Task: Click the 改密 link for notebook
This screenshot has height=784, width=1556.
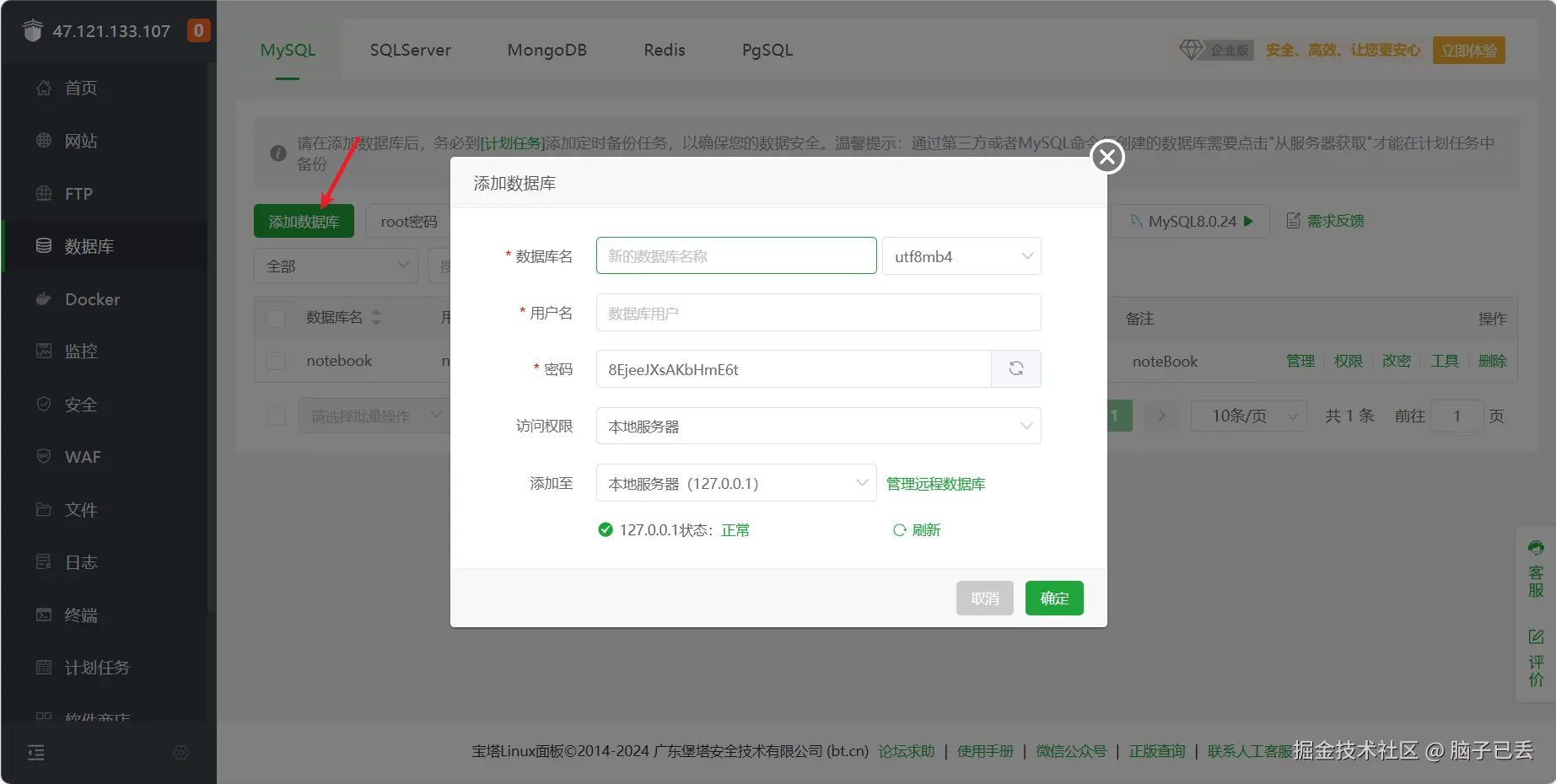Action: (1397, 361)
